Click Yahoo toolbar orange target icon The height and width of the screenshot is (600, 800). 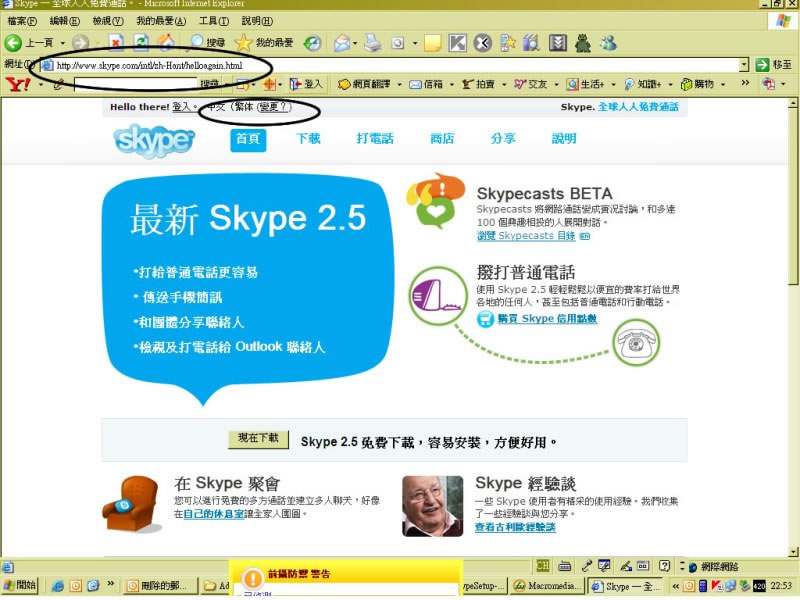(x=269, y=84)
